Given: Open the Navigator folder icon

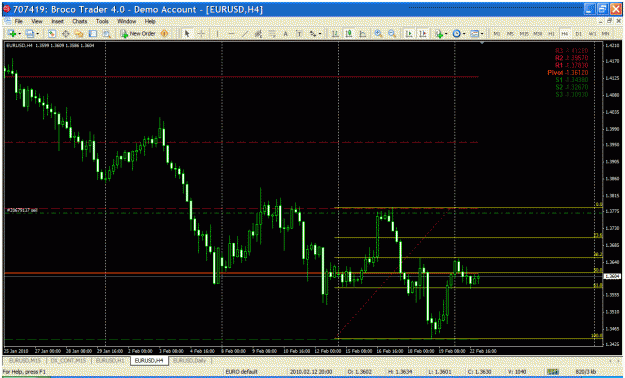Looking at the screenshot, I should pos(79,34).
